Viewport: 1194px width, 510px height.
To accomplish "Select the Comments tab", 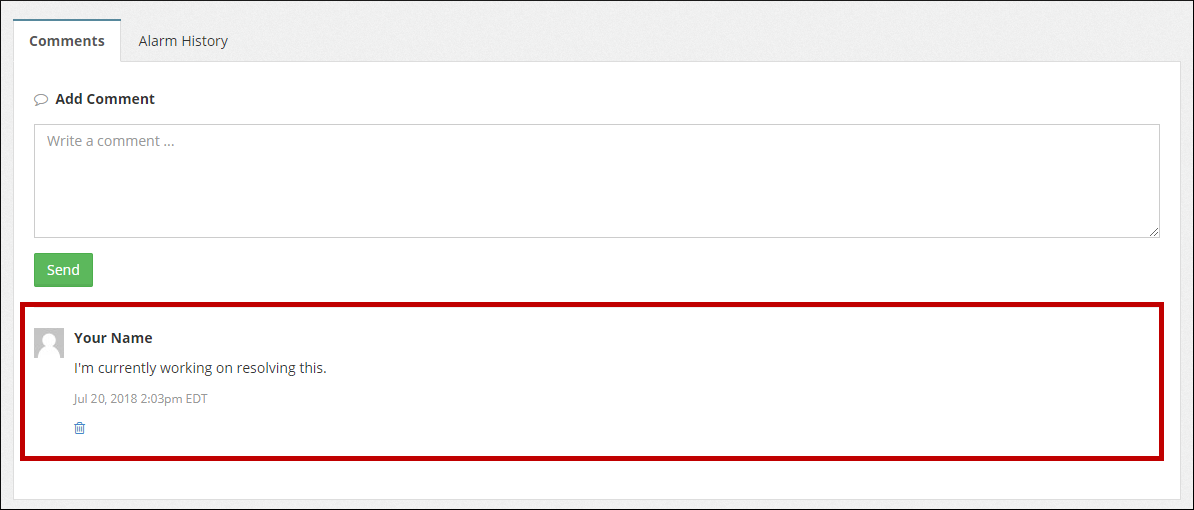I will pos(67,41).
